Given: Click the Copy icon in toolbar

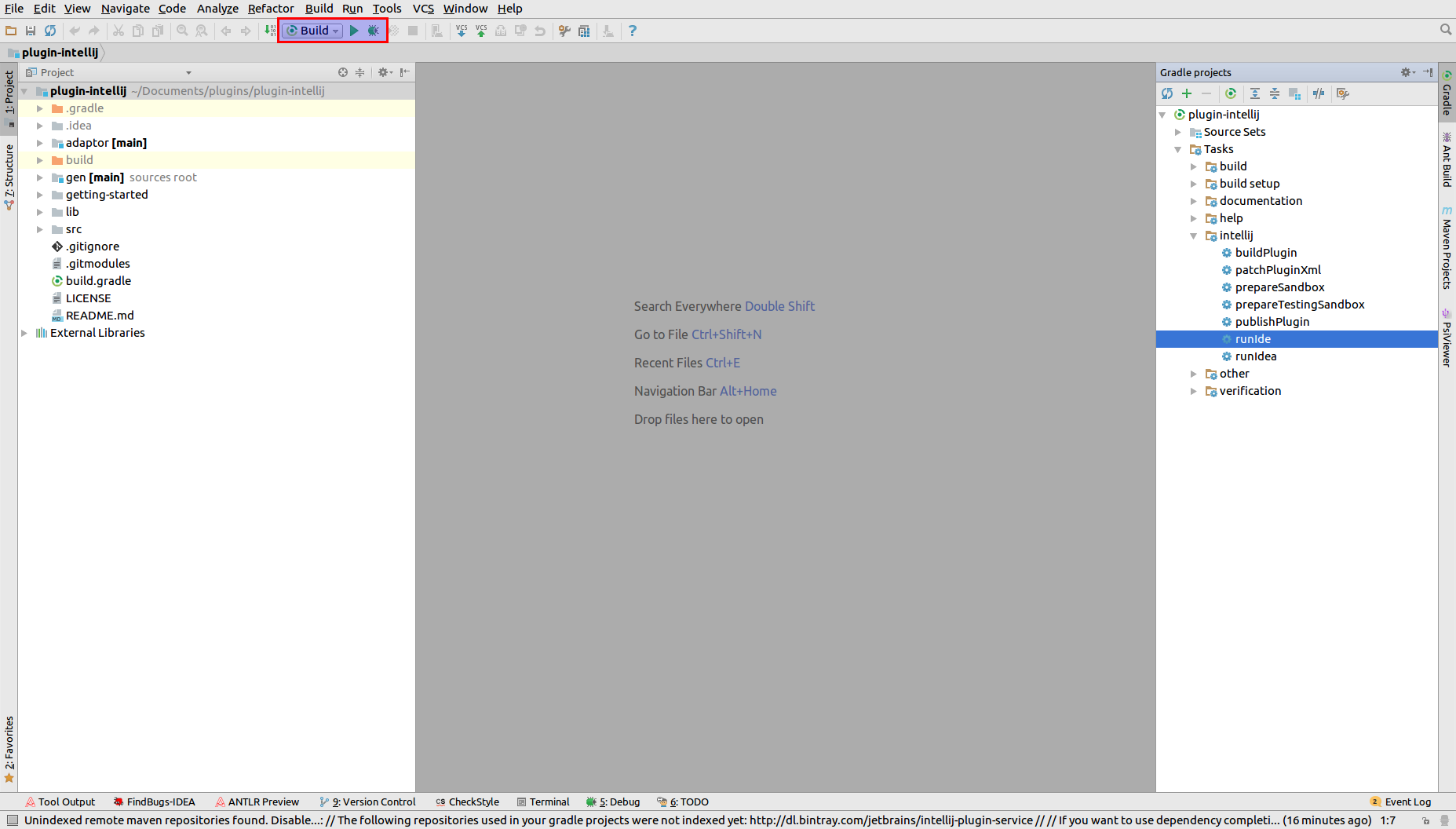Looking at the screenshot, I should tap(138, 31).
